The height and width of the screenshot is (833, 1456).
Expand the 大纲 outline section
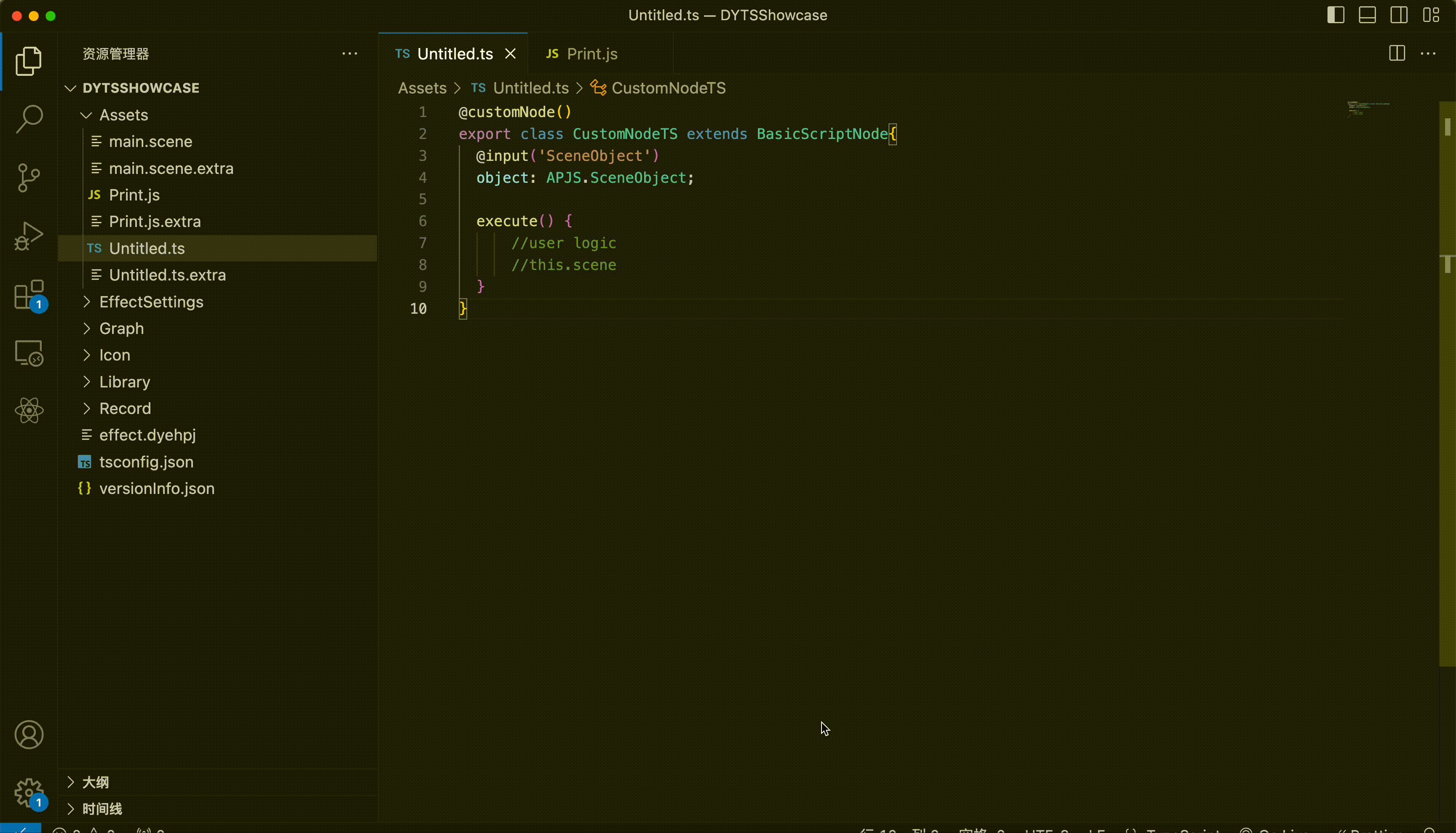tap(217, 782)
